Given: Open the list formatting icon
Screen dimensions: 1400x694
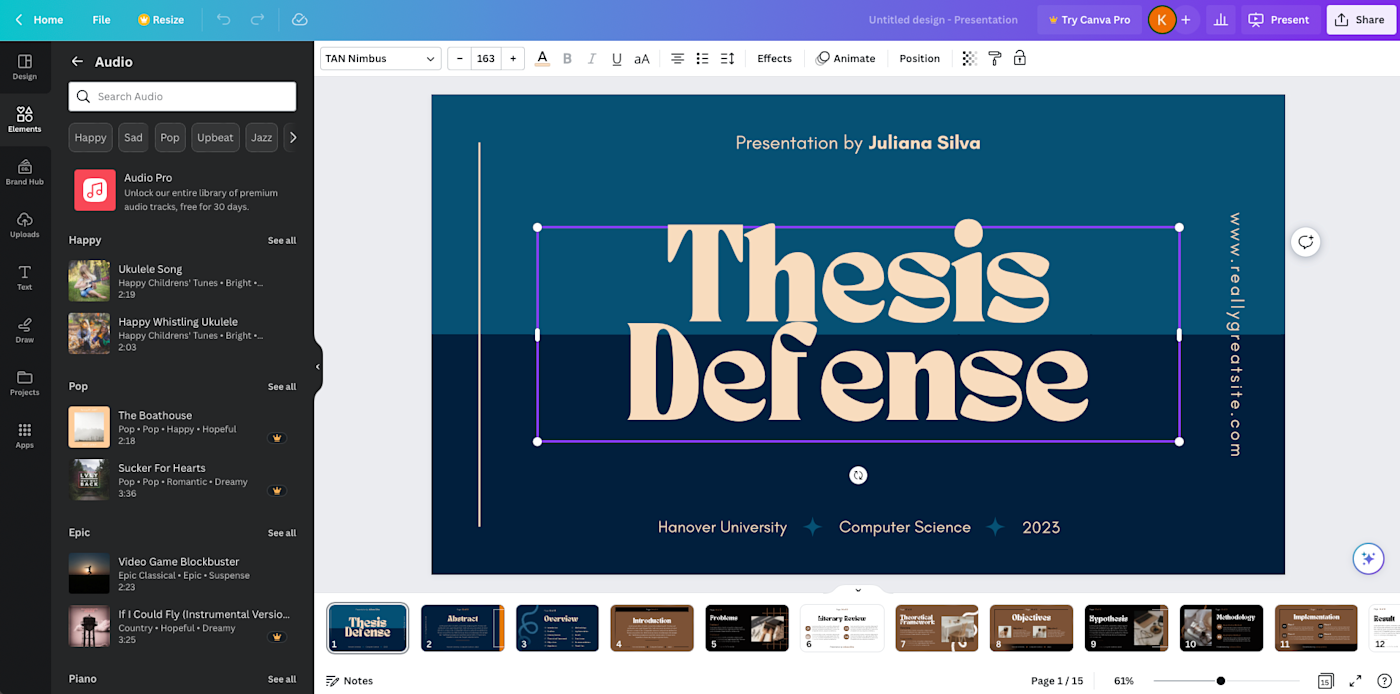Looking at the screenshot, I should 702,58.
